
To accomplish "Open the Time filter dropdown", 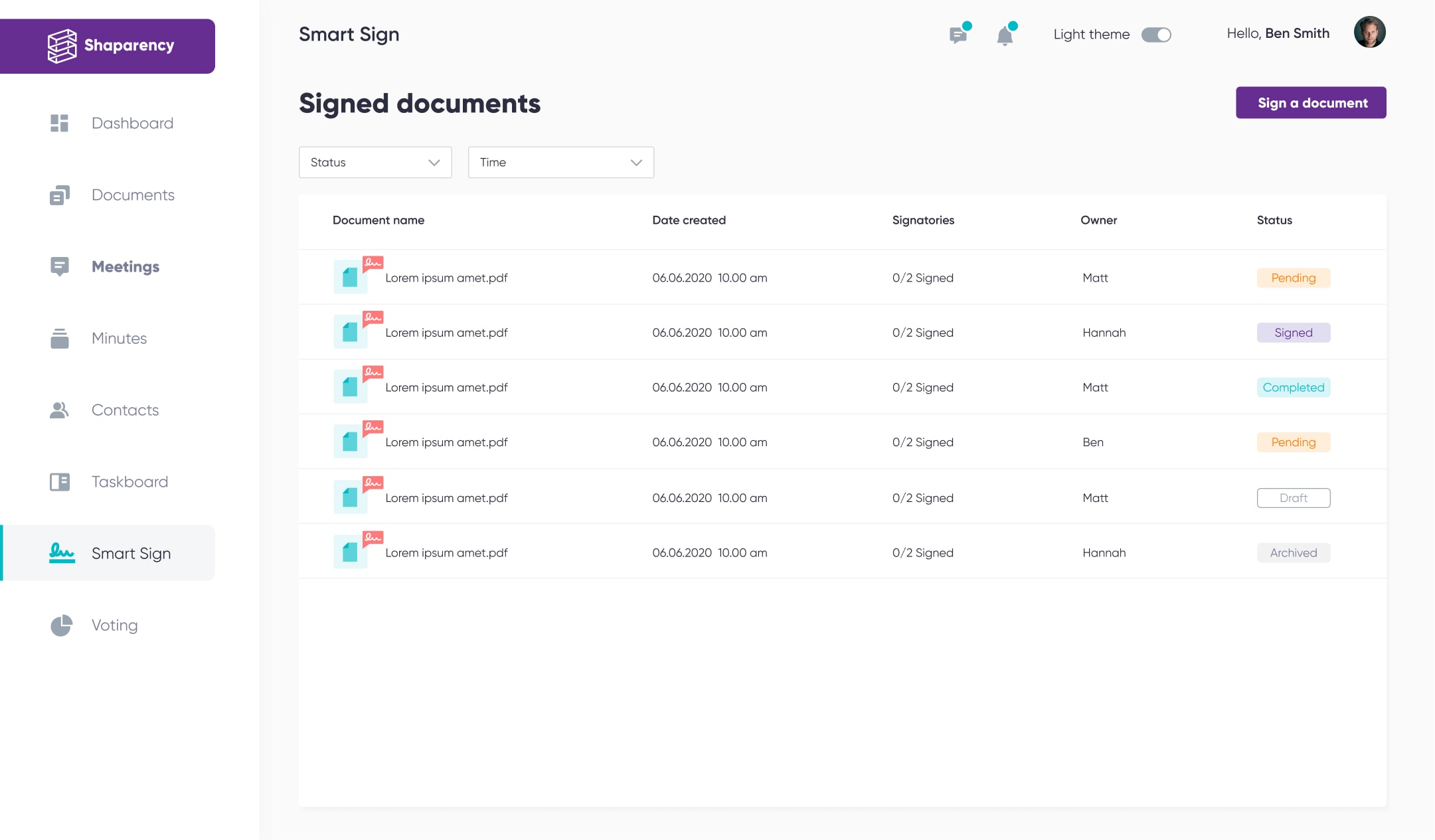I will click(561, 163).
